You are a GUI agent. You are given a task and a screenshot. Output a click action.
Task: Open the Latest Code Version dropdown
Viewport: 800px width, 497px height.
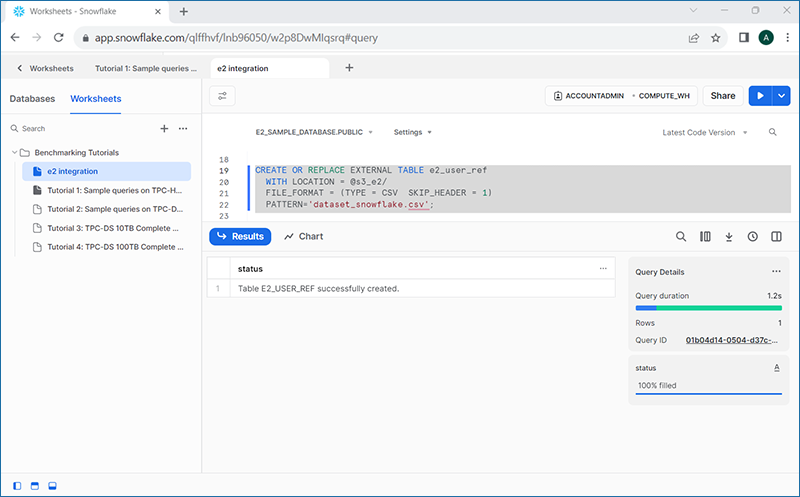click(x=705, y=133)
